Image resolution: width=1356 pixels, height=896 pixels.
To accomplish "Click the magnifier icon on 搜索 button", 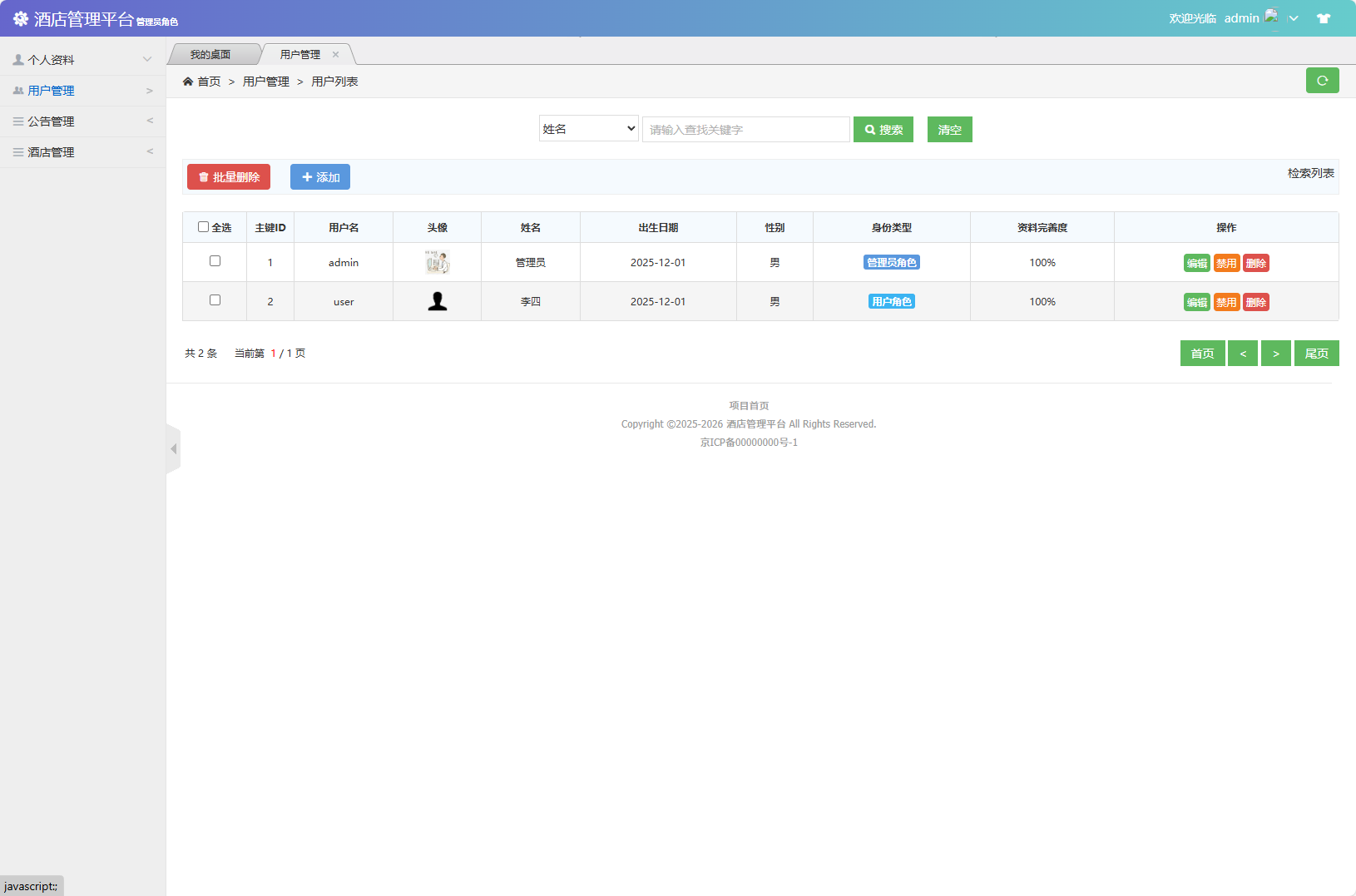I will [871, 129].
